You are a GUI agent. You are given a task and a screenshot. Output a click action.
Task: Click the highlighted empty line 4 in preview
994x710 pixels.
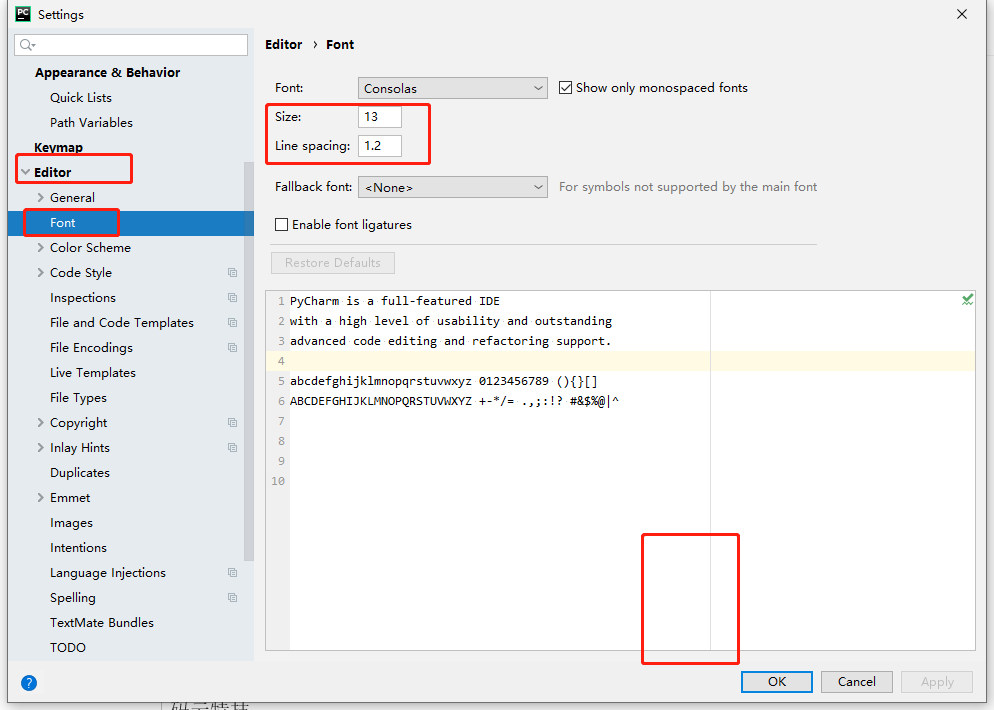620,361
